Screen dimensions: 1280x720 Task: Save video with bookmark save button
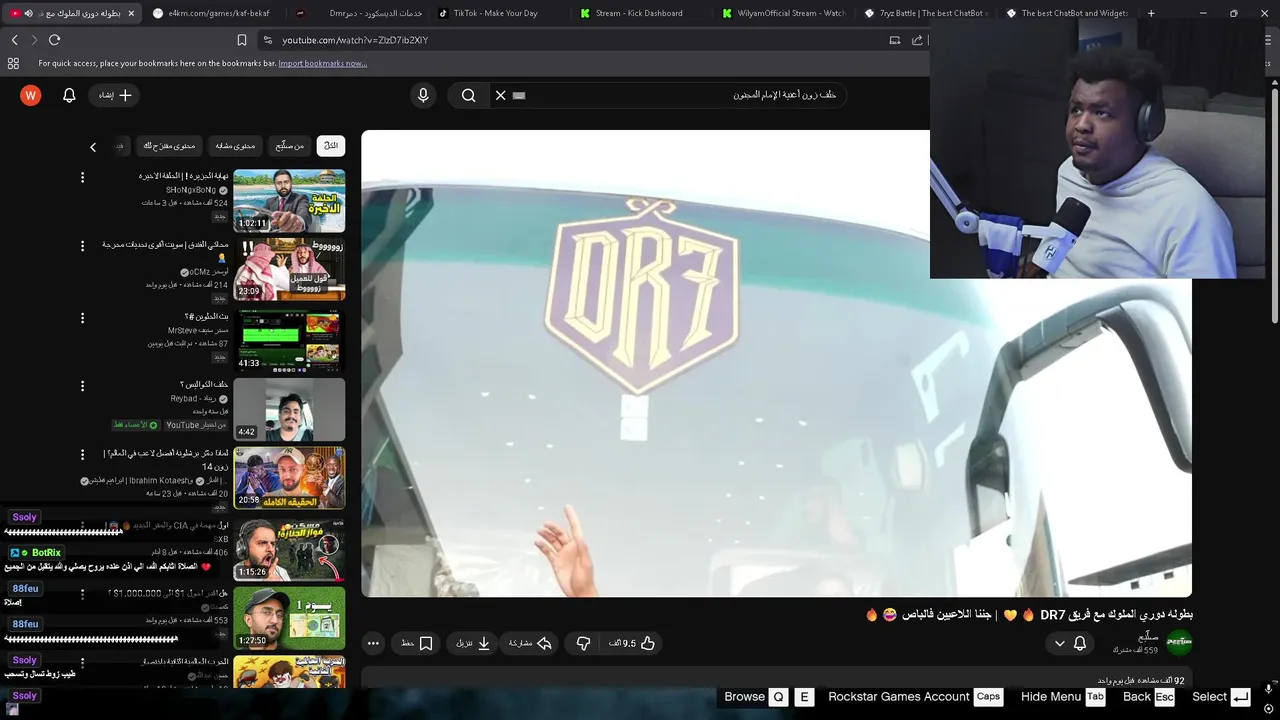416,643
